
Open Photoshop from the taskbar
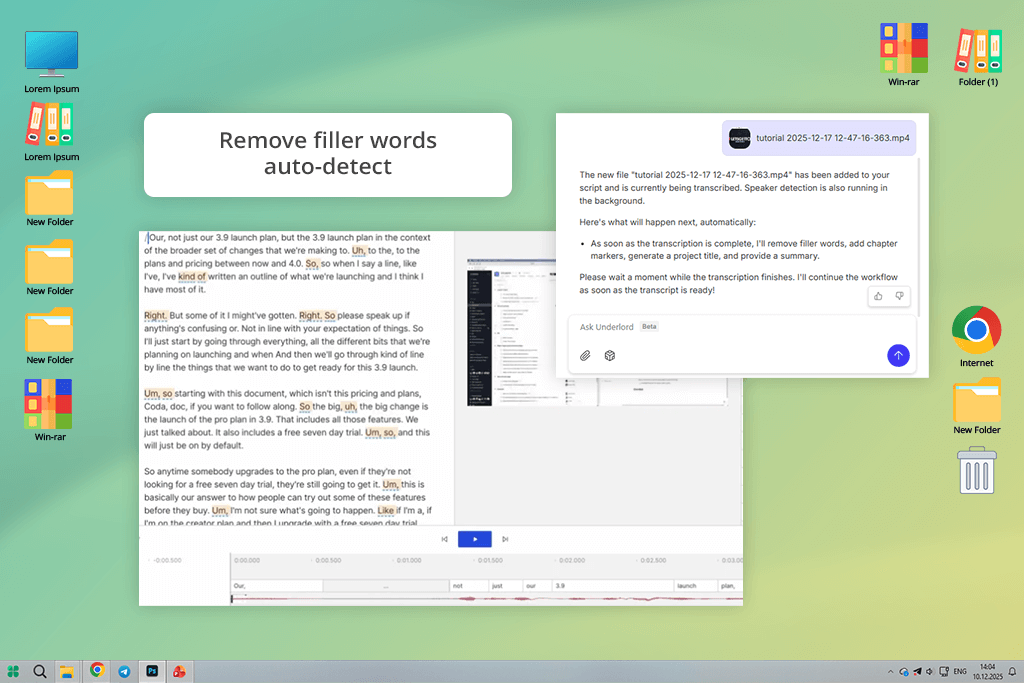pyautogui.click(x=152, y=671)
